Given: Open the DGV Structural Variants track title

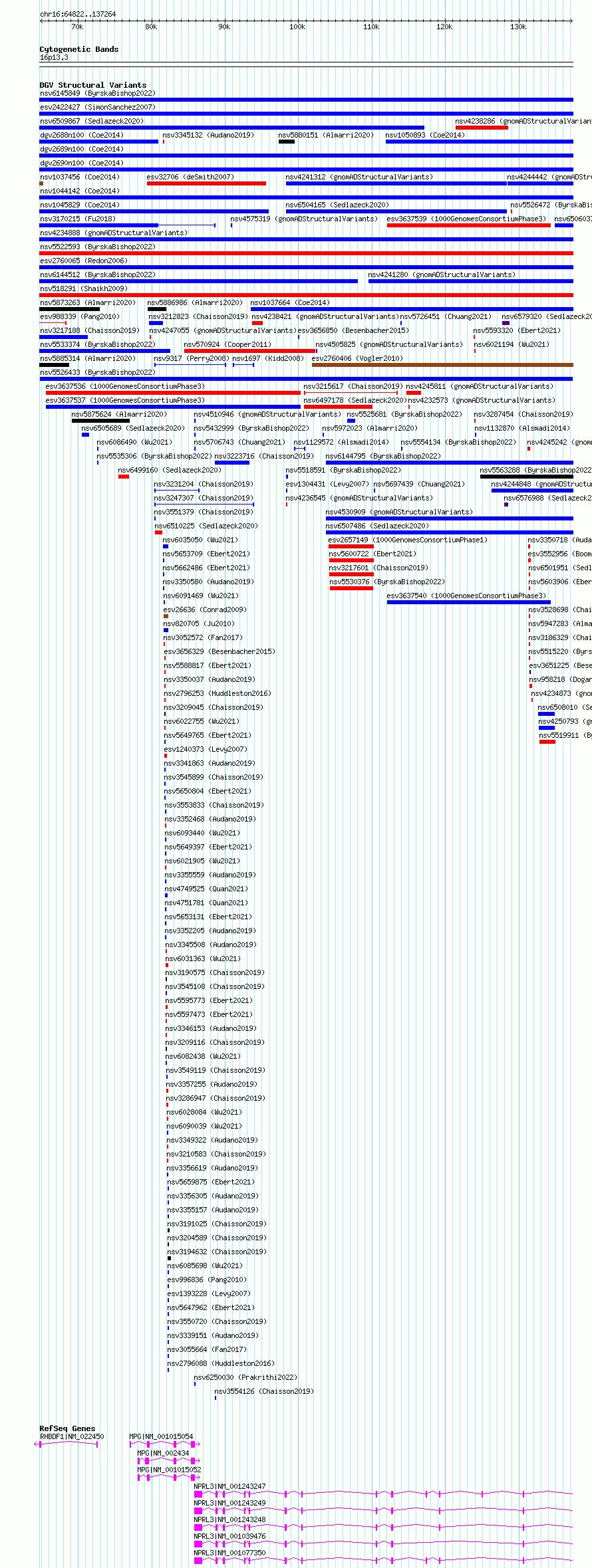Looking at the screenshot, I should (93, 85).
